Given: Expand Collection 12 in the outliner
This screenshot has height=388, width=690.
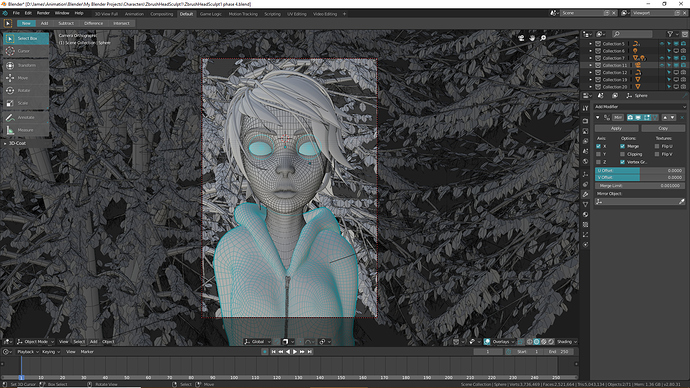Looking at the screenshot, I should point(591,72).
